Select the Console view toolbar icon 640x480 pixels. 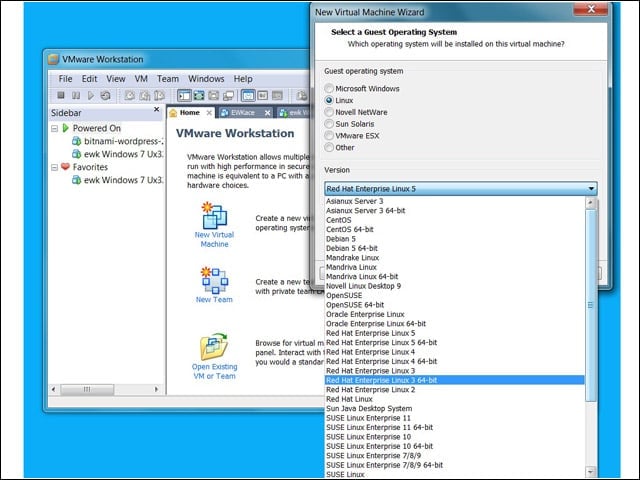tap(277, 96)
